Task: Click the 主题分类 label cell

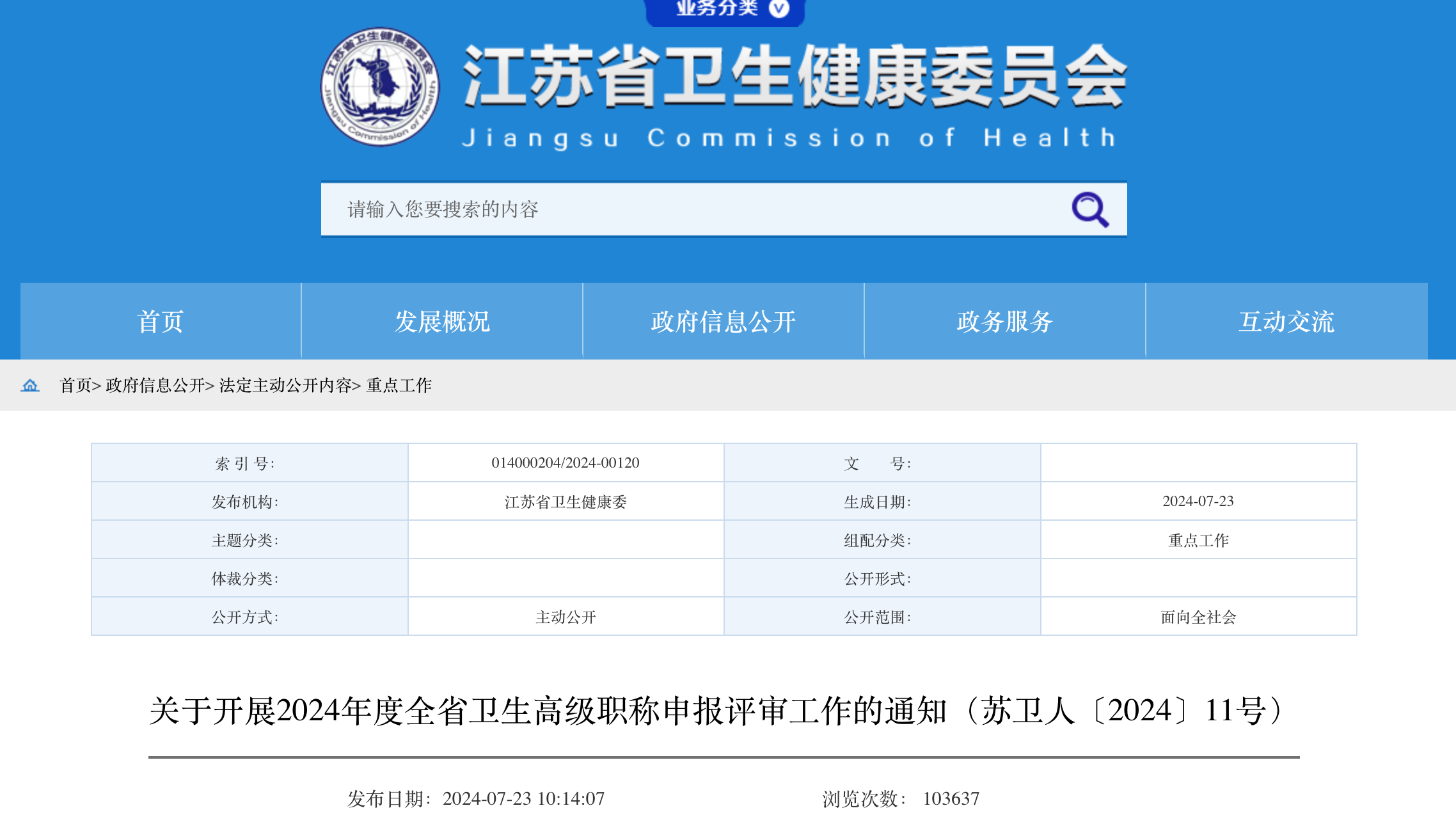Action: click(x=249, y=540)
